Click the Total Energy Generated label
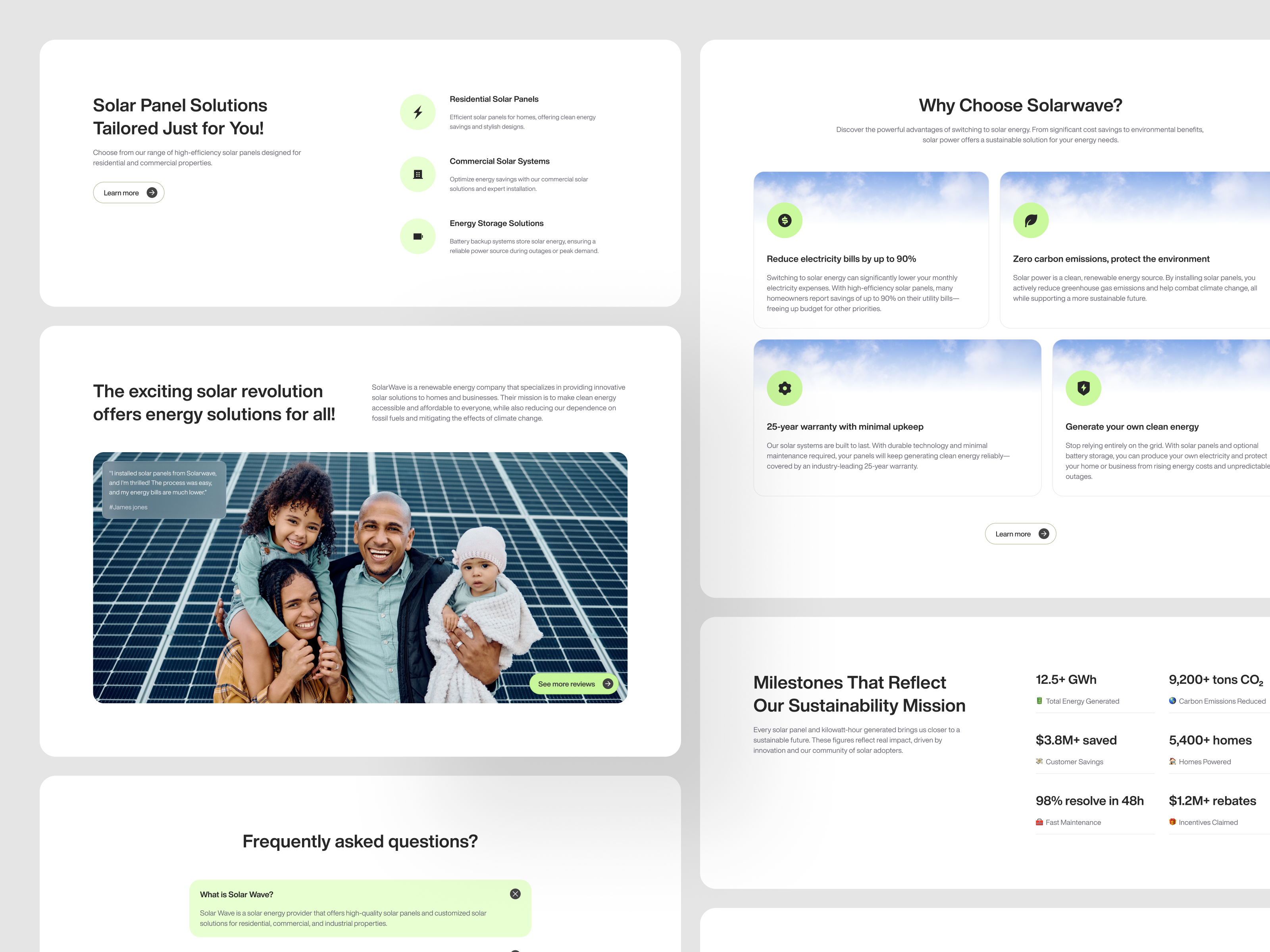The image size is (1270, 952). click(1082, 701)
